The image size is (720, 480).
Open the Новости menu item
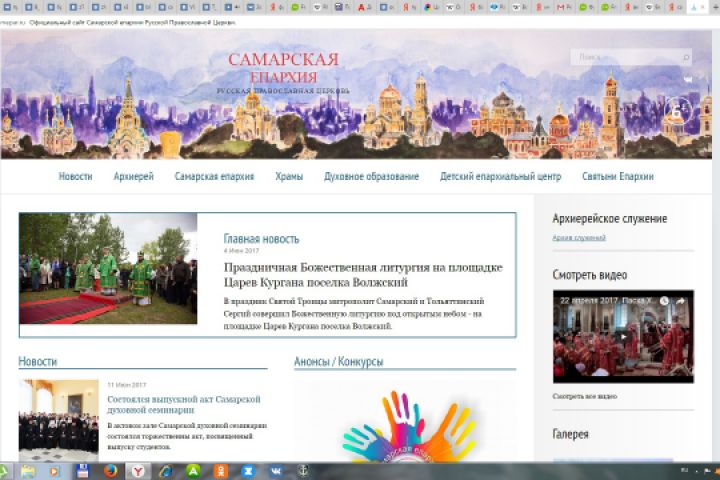(75, 176)
